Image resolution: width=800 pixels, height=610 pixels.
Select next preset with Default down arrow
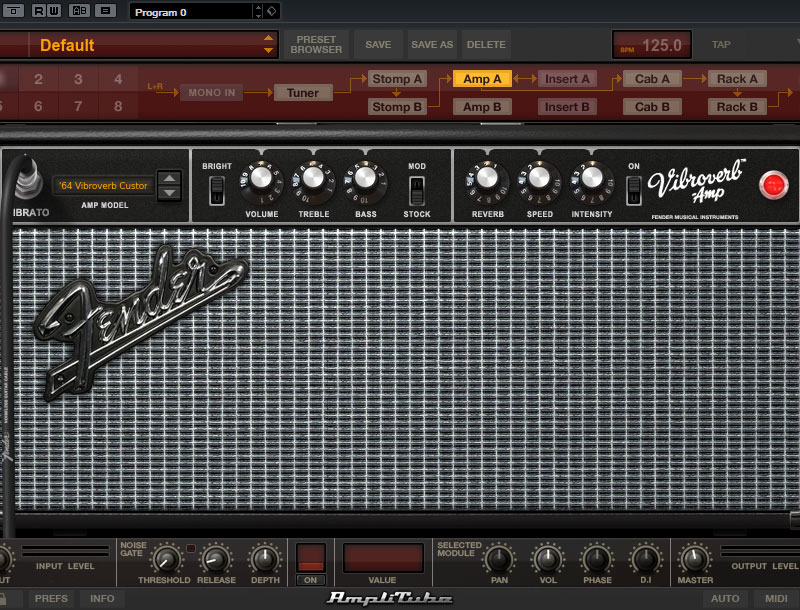[x=268, y=51]
